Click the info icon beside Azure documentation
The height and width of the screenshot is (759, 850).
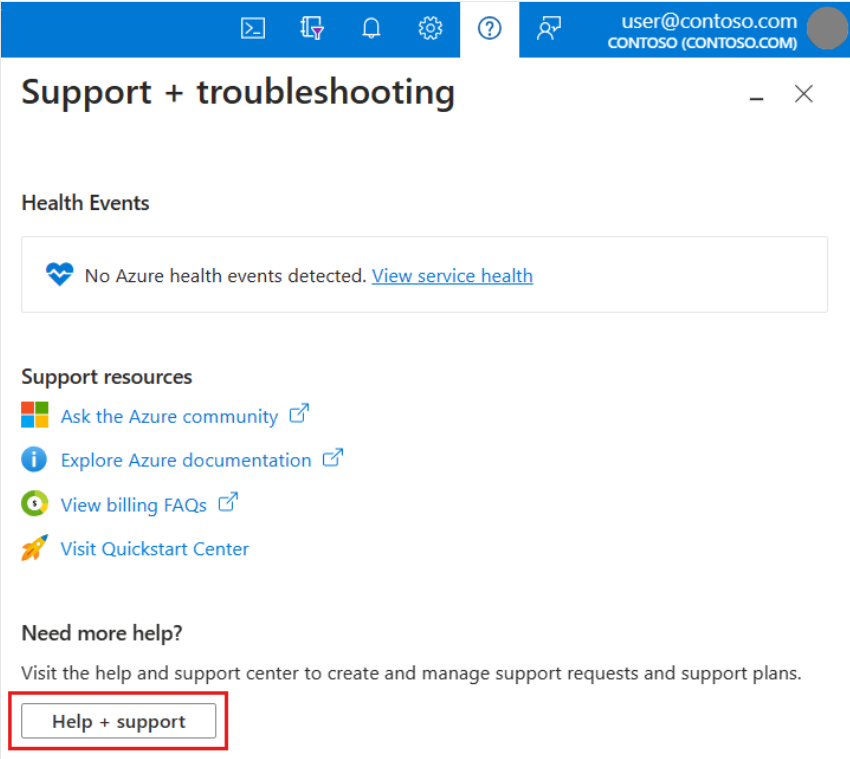click(x=34, y=459)
